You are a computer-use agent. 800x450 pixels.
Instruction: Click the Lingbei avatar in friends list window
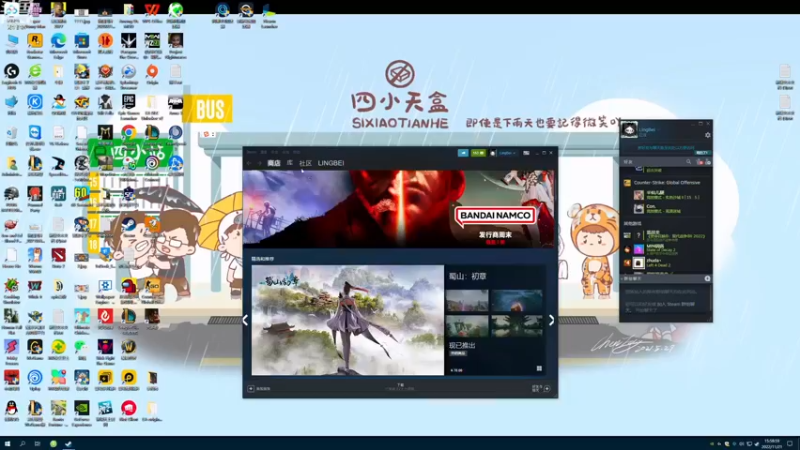coord(629,130)
